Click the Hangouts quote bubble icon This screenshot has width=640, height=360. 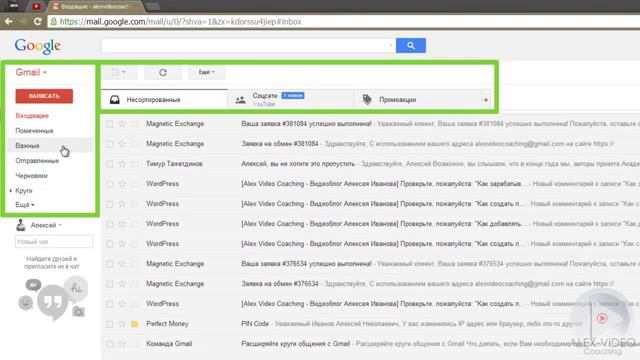pyautogui.click(x=52, y=301)
